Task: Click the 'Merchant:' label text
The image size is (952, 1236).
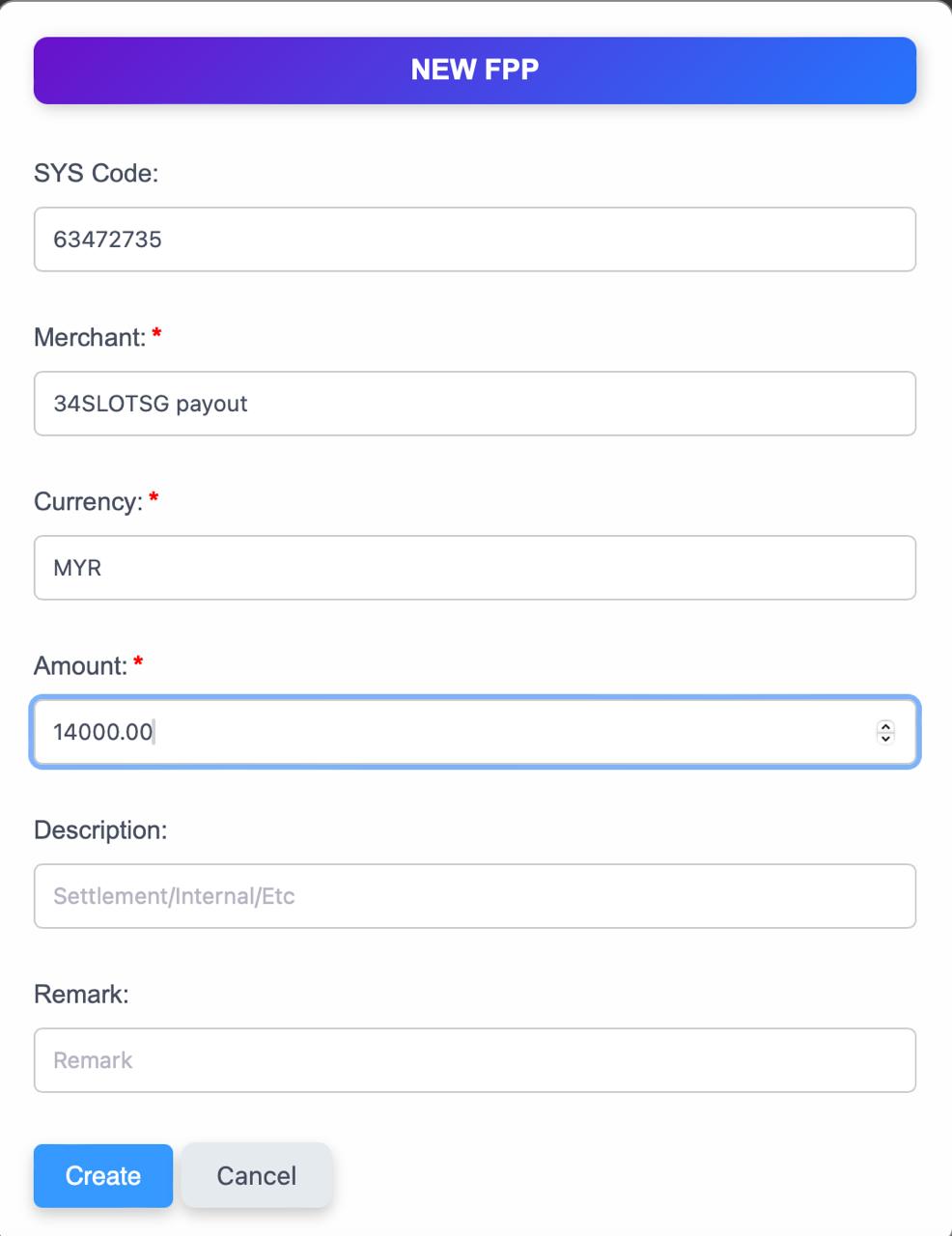Action: [89, 337]
